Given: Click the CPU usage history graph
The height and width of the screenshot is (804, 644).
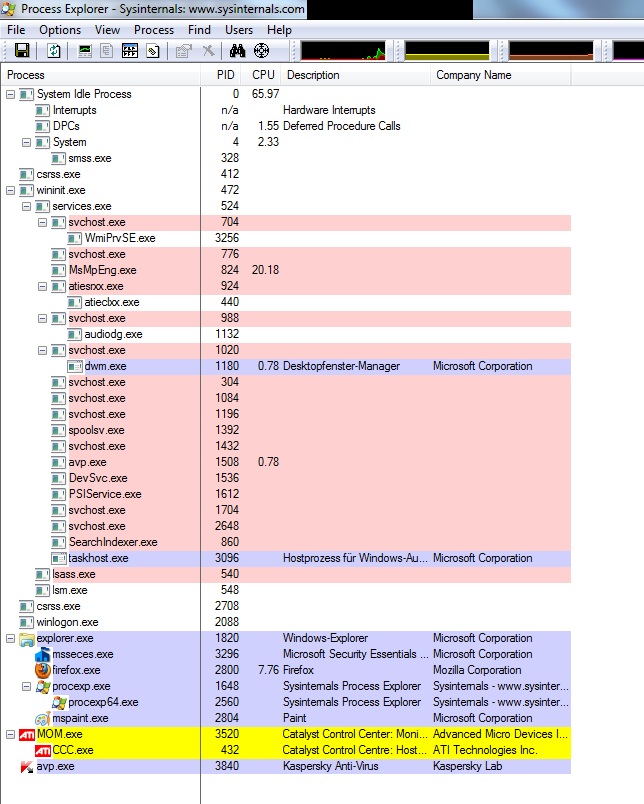Looking at the screenshot, I should point(343,51).
